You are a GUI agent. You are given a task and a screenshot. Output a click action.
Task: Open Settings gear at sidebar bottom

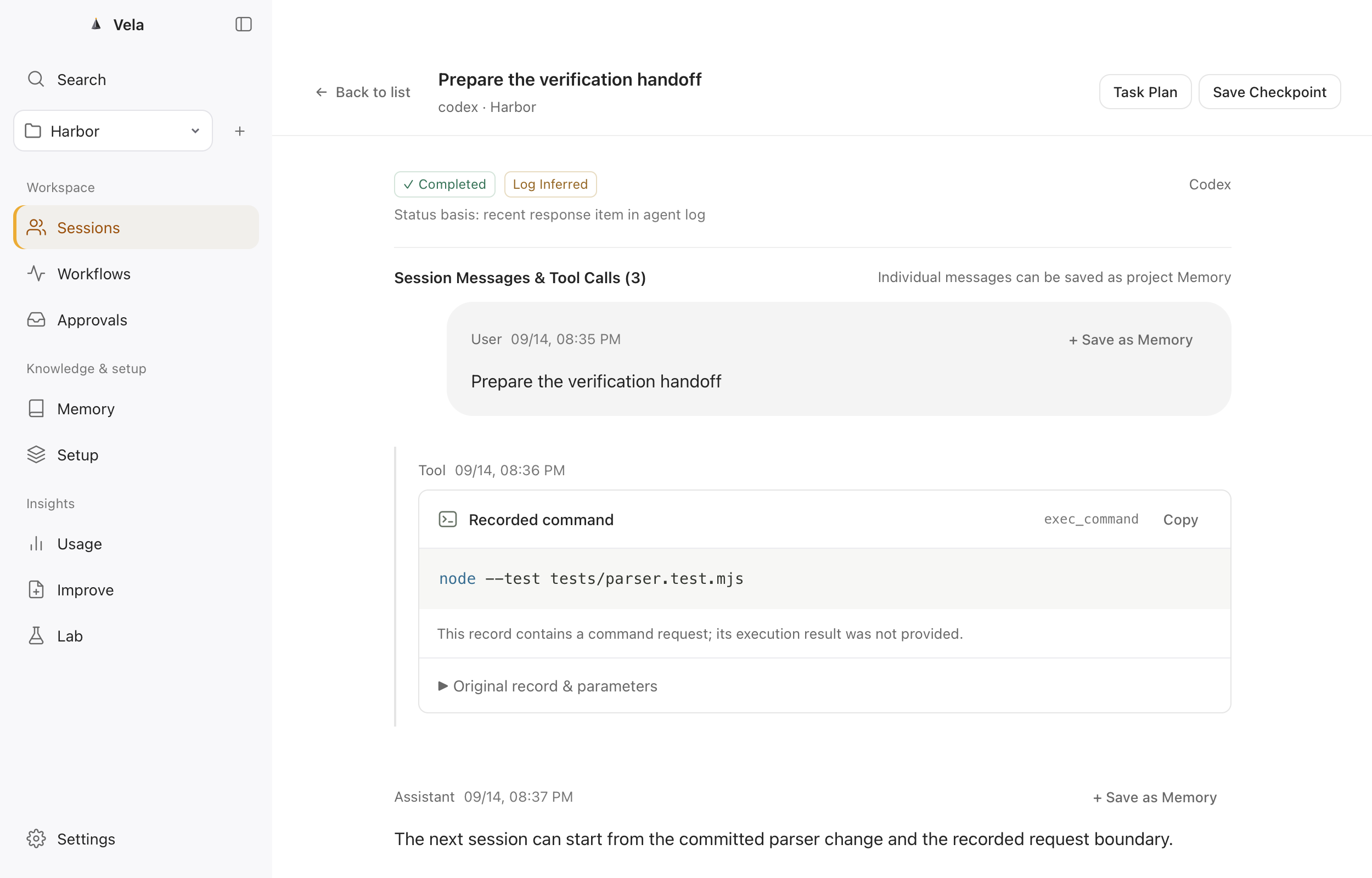coord(36,838)
